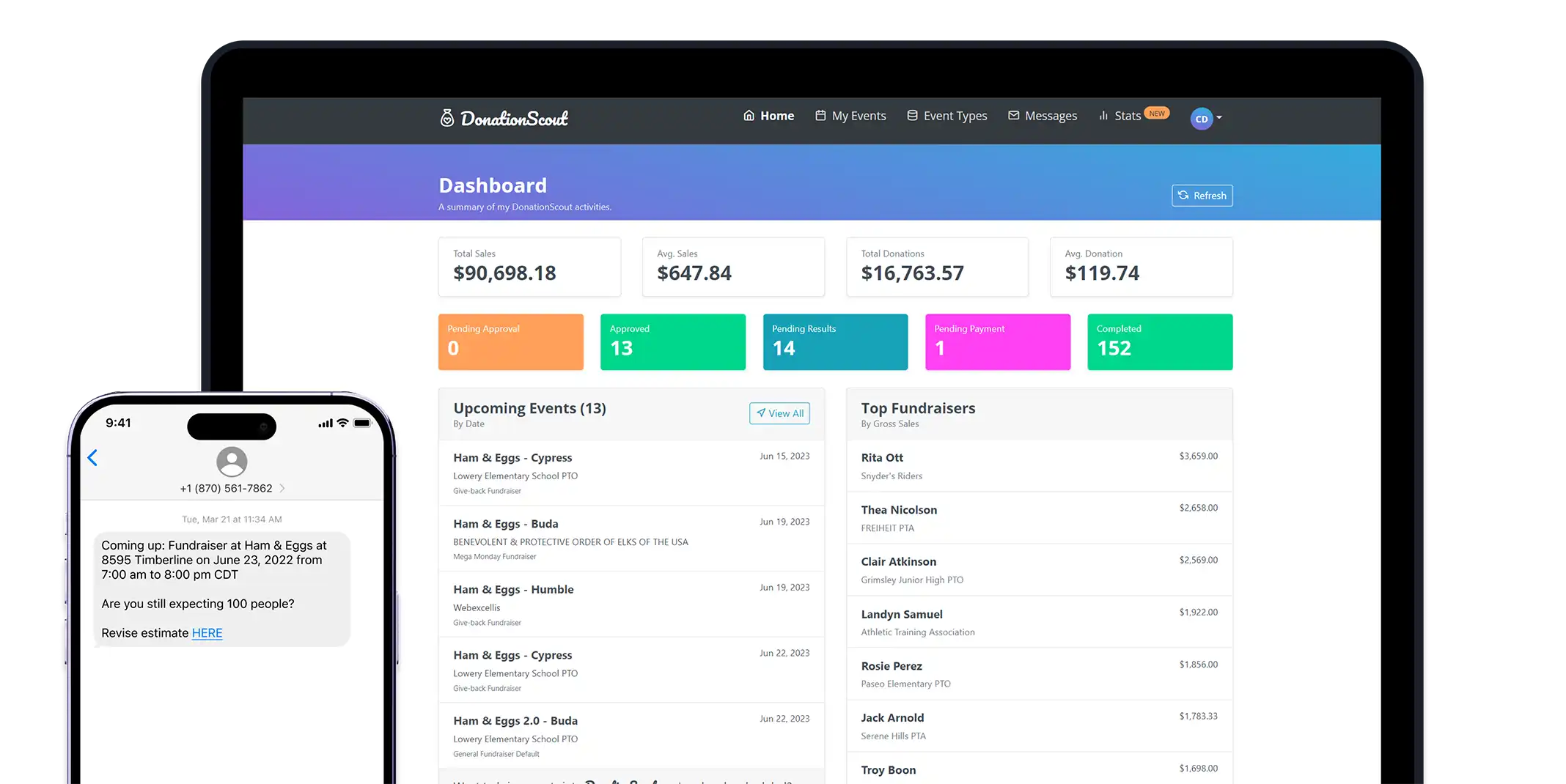
Task: Open the Ham & Eggs 2.0 - Buda event
Action: (631, 736)
